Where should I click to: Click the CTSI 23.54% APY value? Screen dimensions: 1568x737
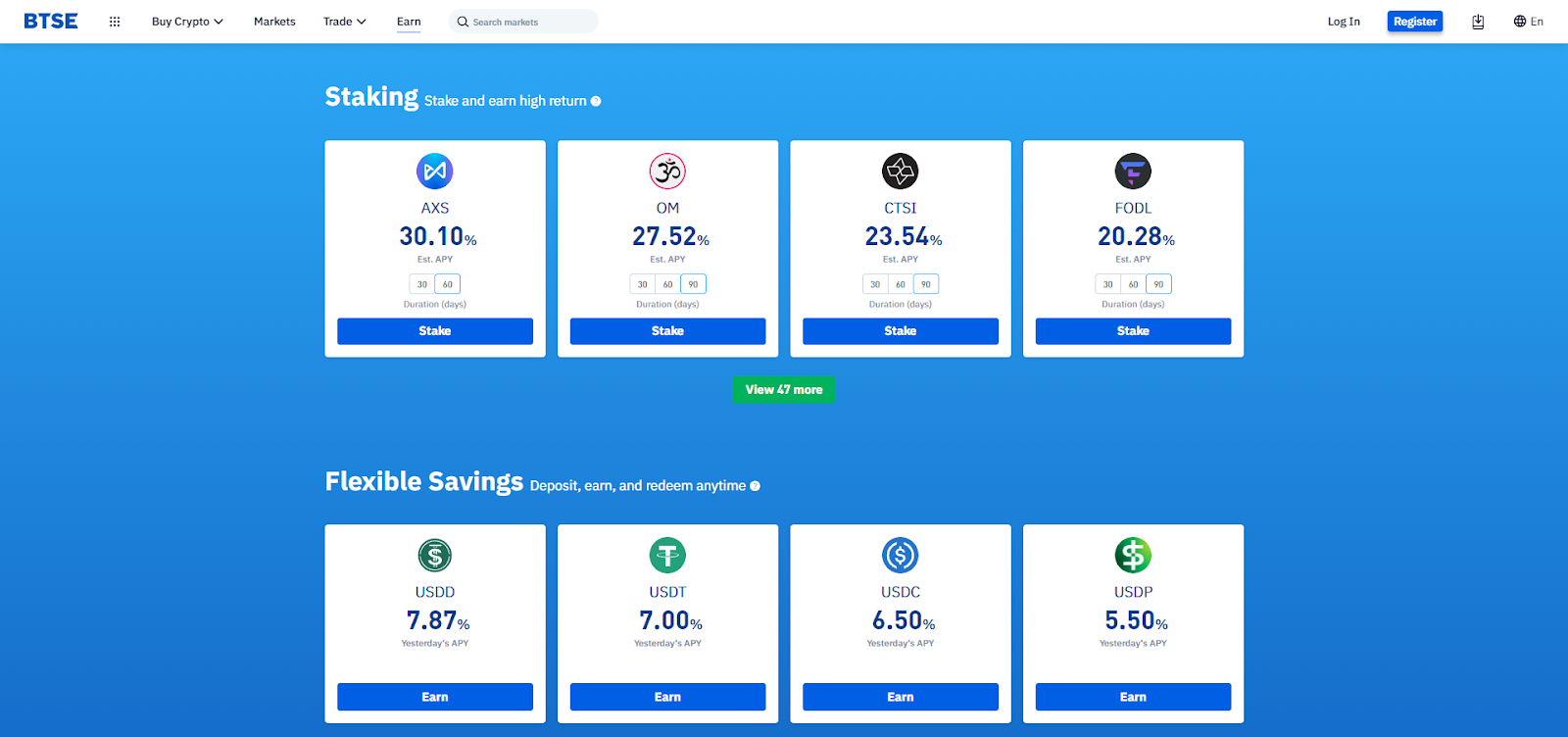[x=903, y=236]
